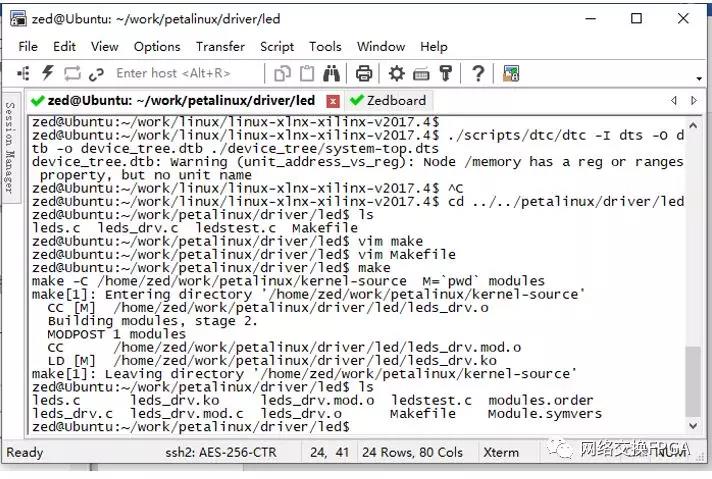The image size is (712, 479).
Task: Click 'Building modules, stage 2.' line
Action: [153, 321]
